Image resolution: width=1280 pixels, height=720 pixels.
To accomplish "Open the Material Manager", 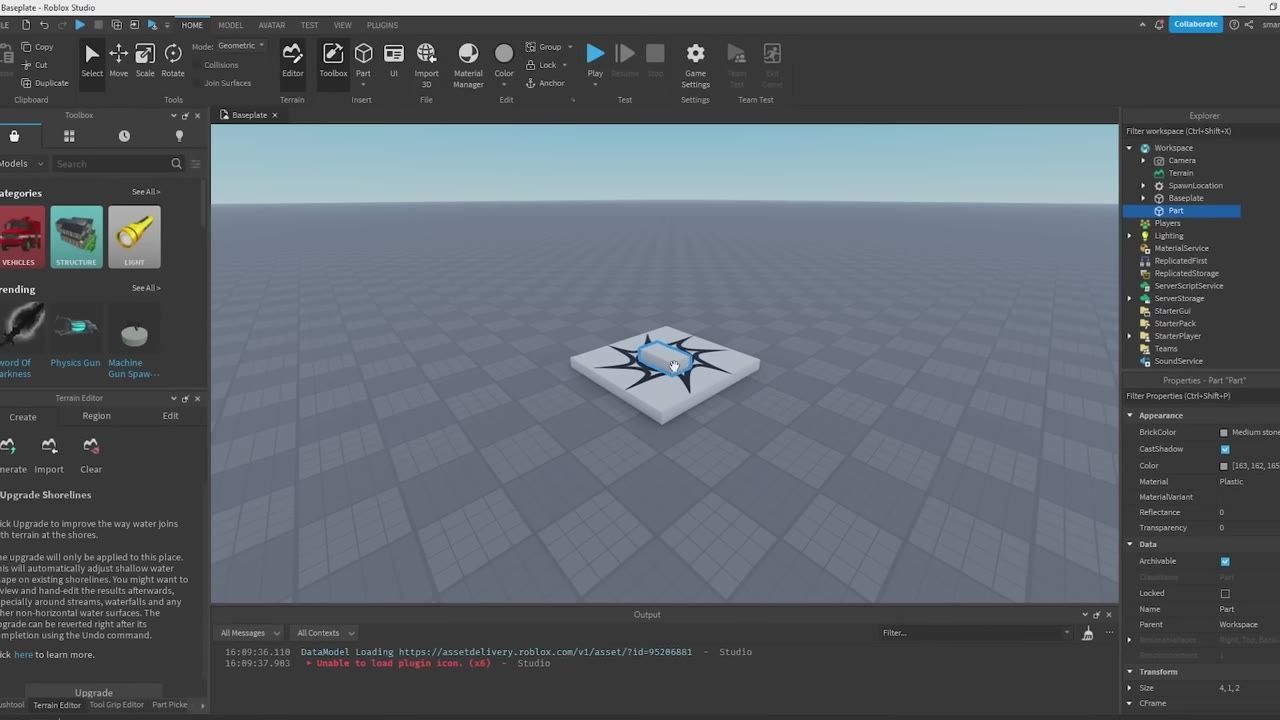I will point(468,65).
